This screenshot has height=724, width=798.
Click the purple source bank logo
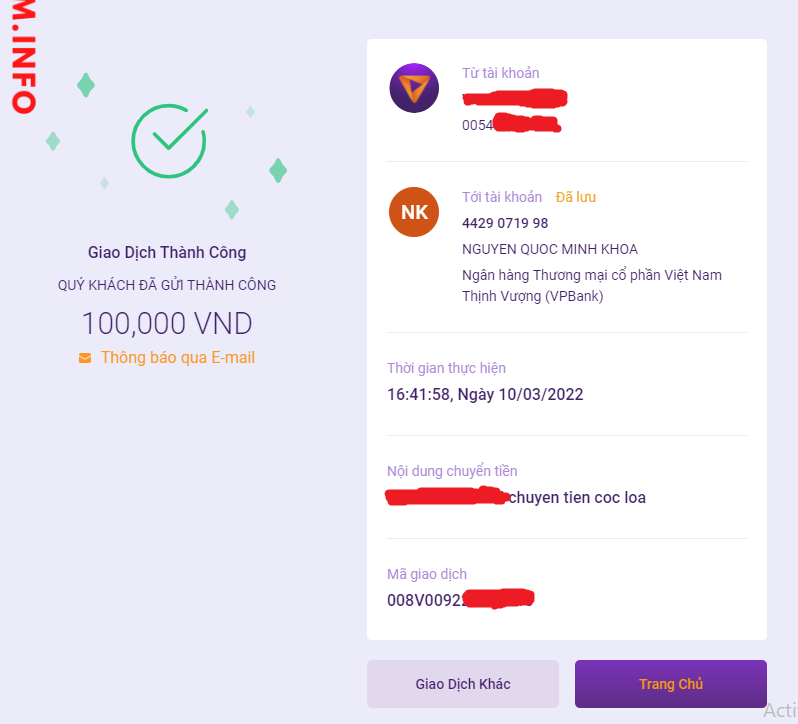[x=414, y=88]
